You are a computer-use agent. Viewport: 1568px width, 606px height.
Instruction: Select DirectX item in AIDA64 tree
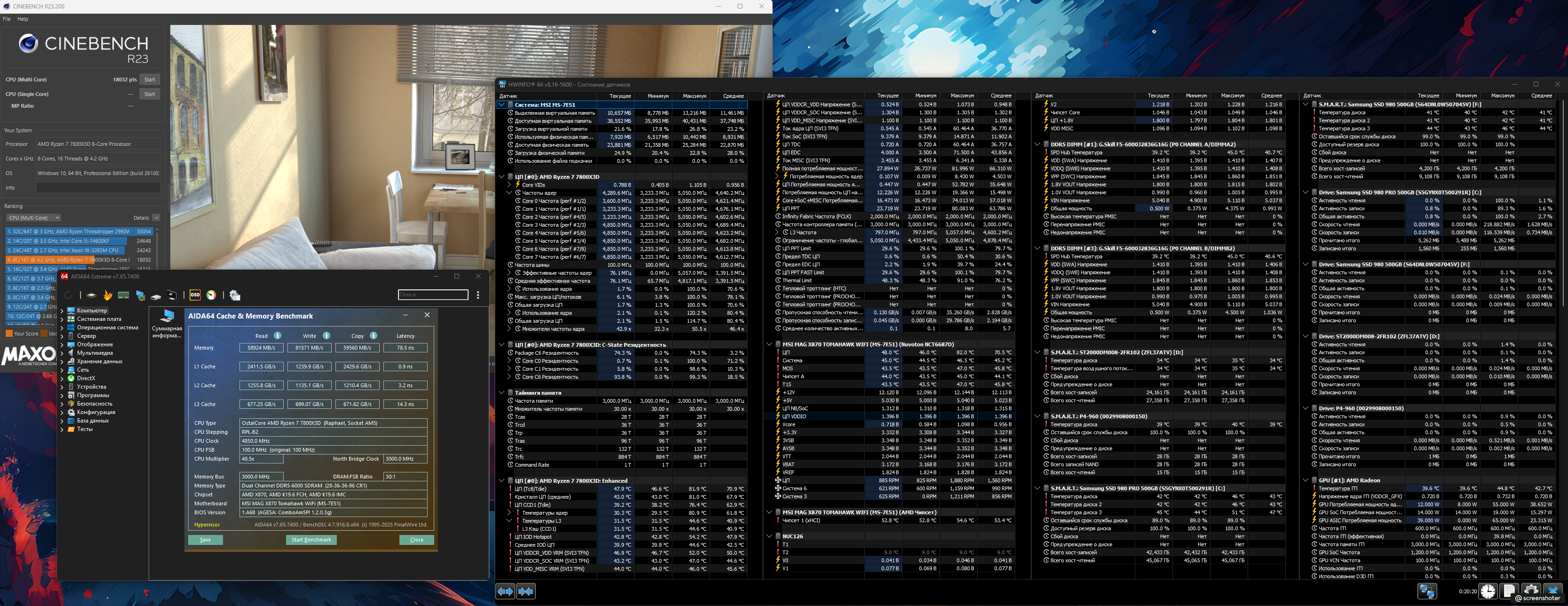pos(86,378)
